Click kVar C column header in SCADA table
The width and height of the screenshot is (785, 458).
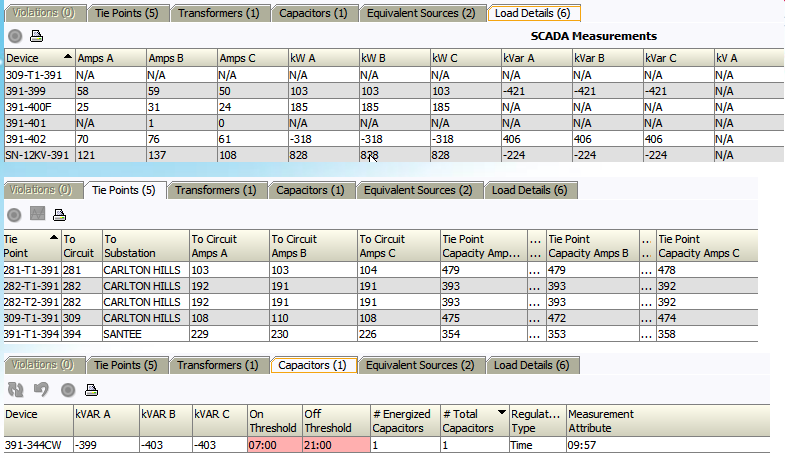coord(678,58)
